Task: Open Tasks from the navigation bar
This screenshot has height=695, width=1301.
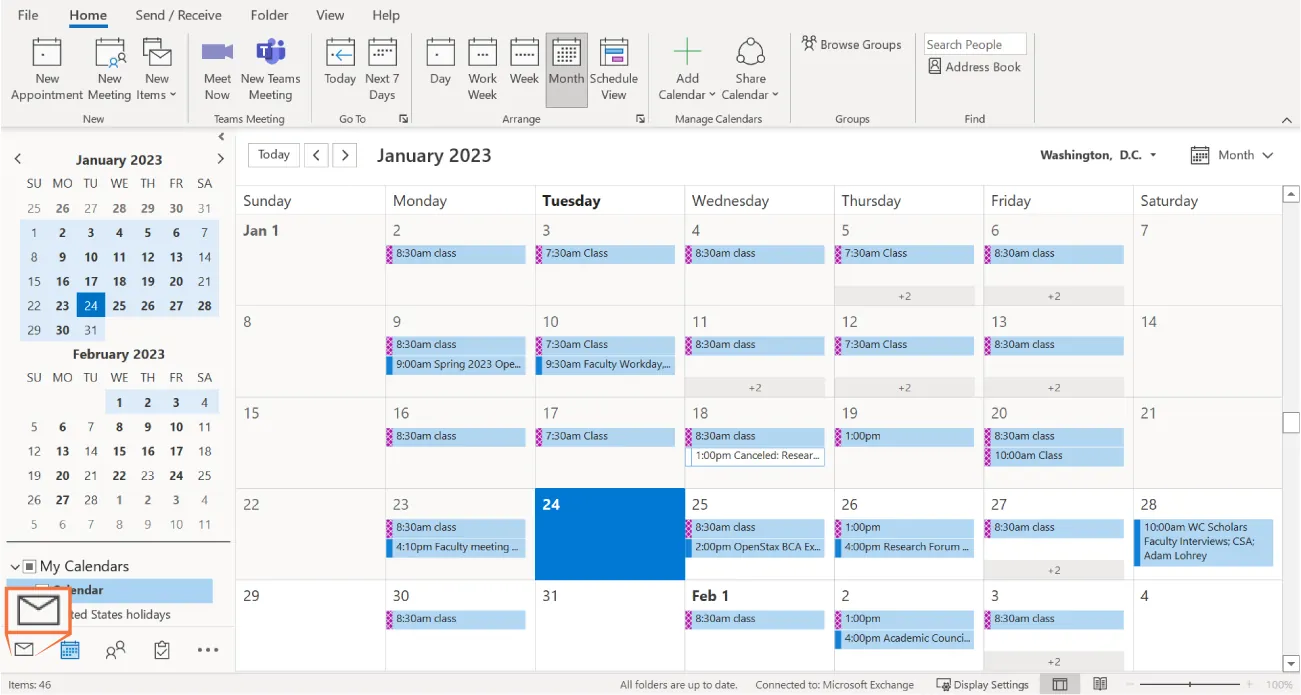Action: click(162, 650)
